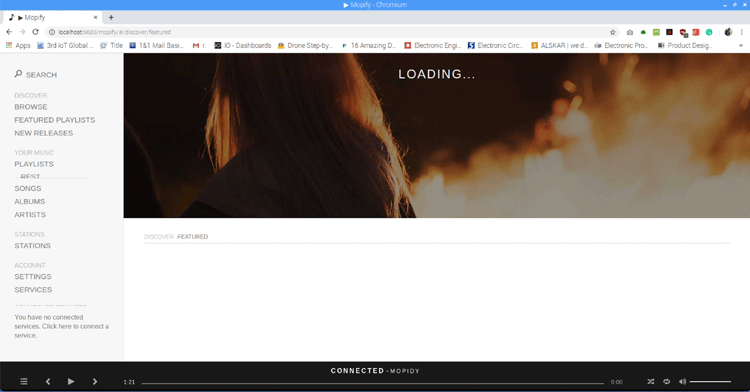Open the play queue list icon

24,381
